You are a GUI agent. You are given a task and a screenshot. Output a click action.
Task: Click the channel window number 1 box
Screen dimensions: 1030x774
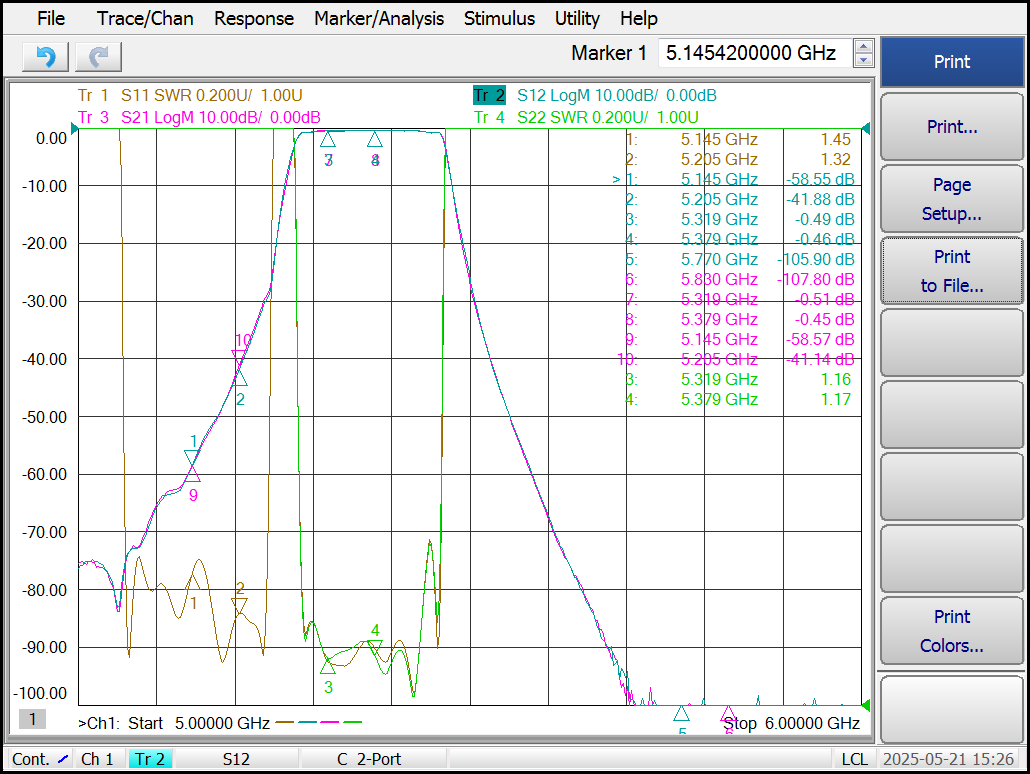[32, 719]
